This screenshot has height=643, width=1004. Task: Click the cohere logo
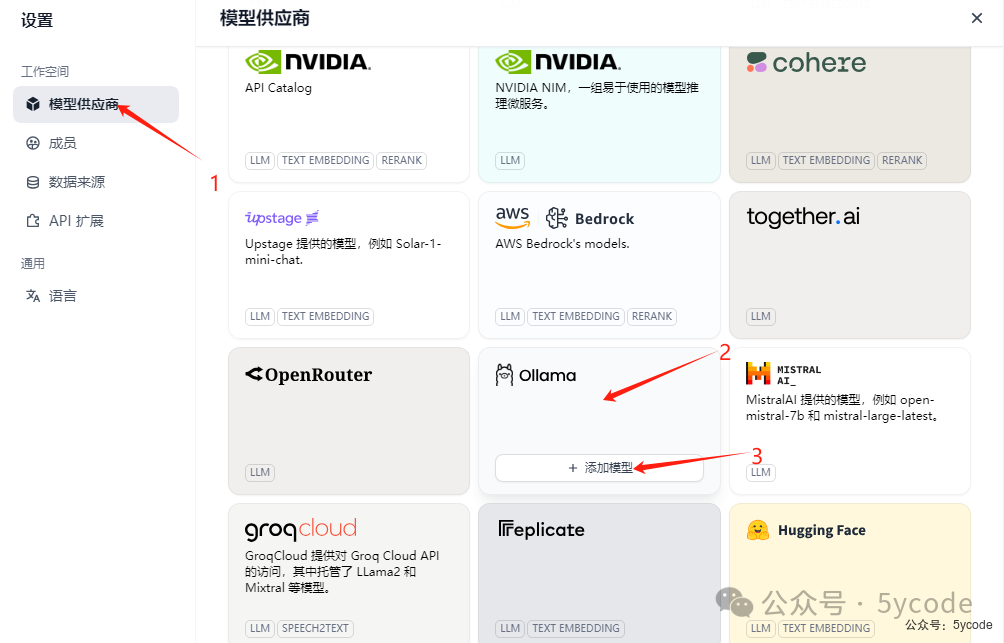[x=806, y=62]
